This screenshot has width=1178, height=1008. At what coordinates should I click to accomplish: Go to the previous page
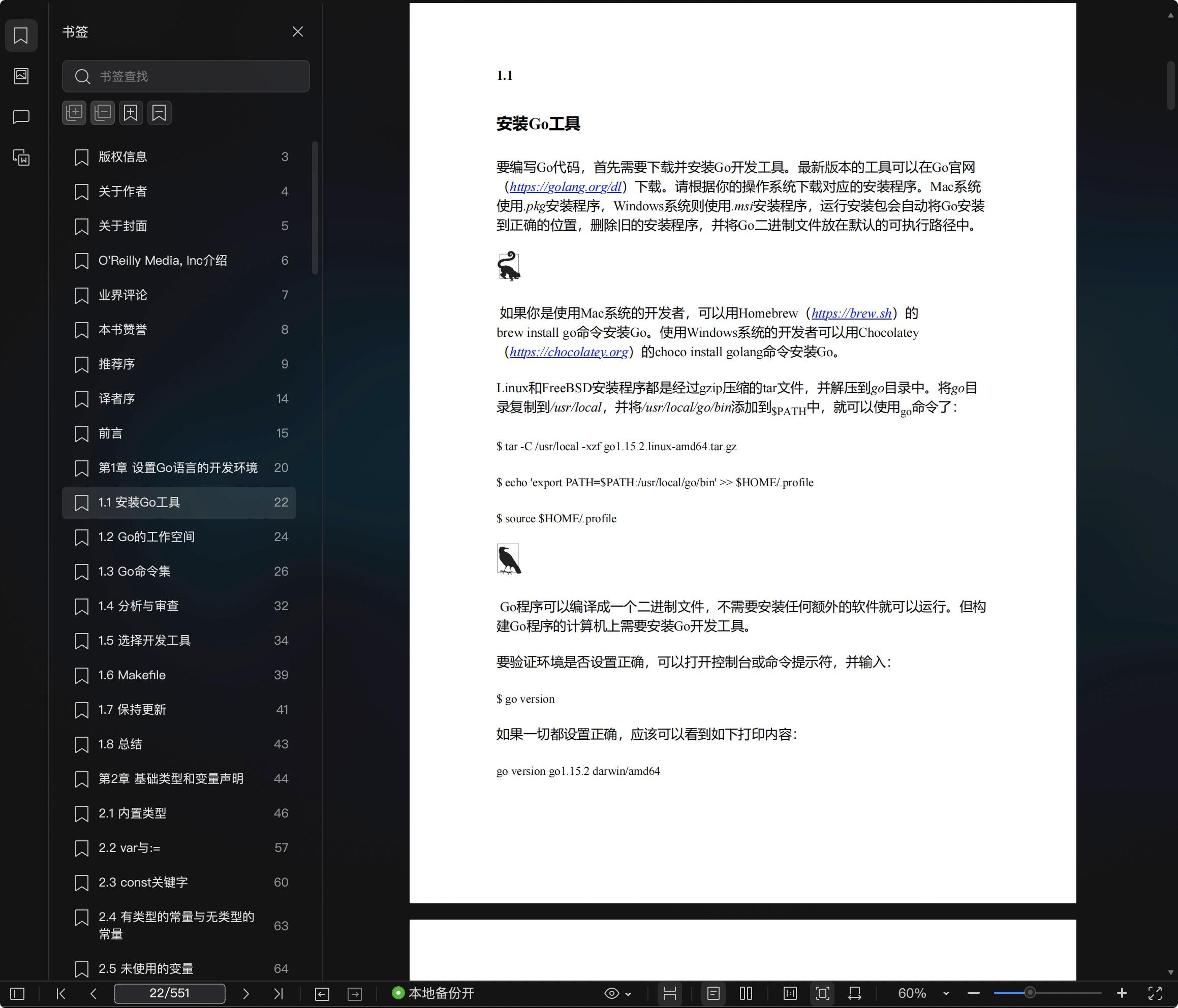point(94,993)
